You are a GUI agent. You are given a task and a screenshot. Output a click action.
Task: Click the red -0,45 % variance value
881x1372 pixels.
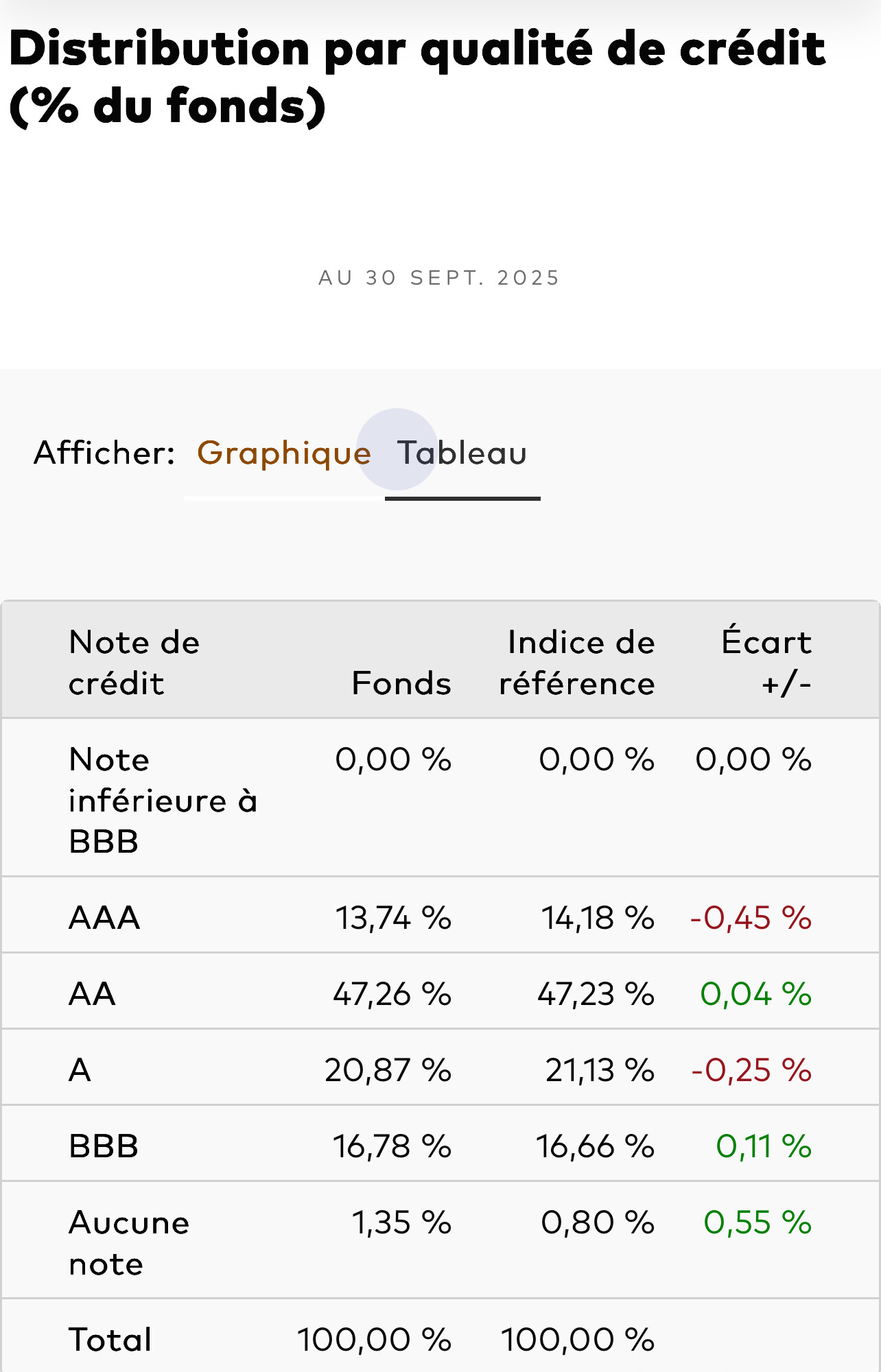click(751, 918)
